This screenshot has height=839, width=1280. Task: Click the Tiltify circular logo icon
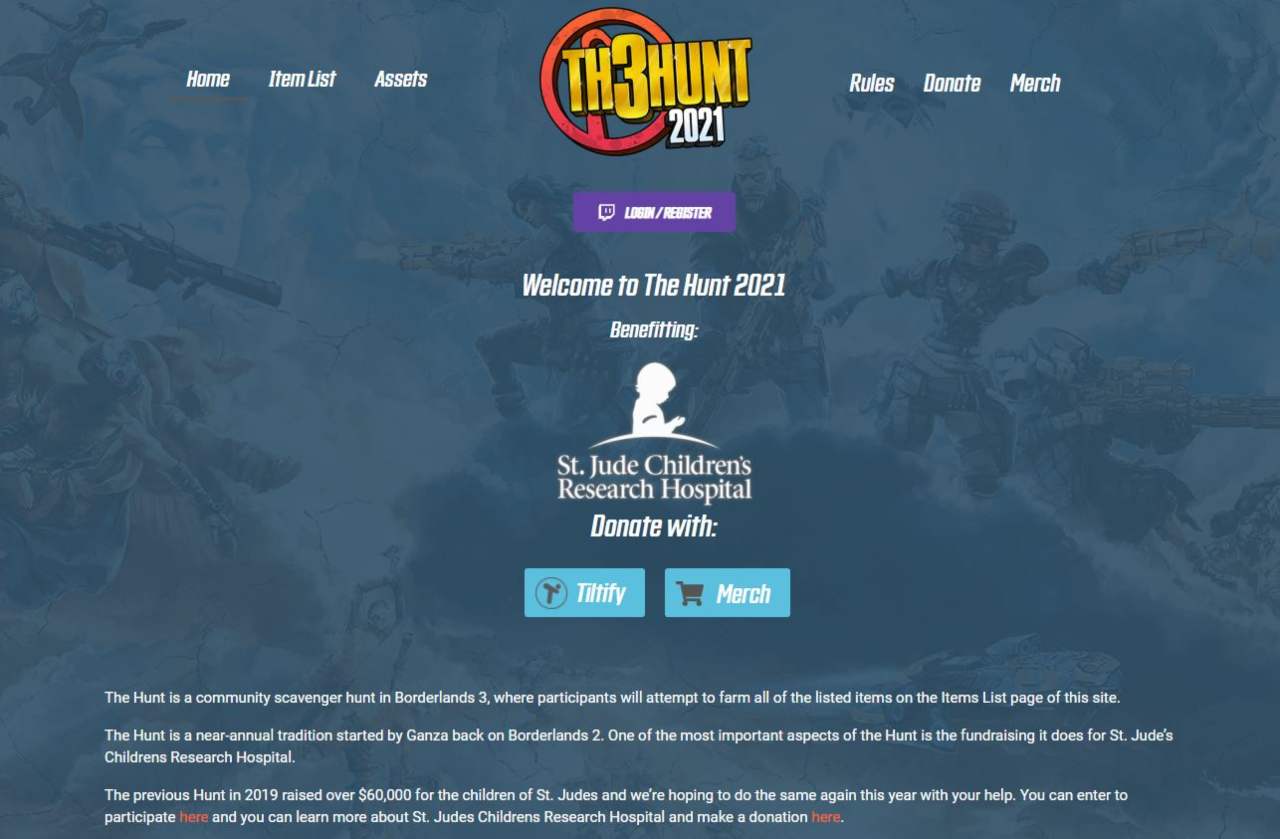tap(551, 593)
